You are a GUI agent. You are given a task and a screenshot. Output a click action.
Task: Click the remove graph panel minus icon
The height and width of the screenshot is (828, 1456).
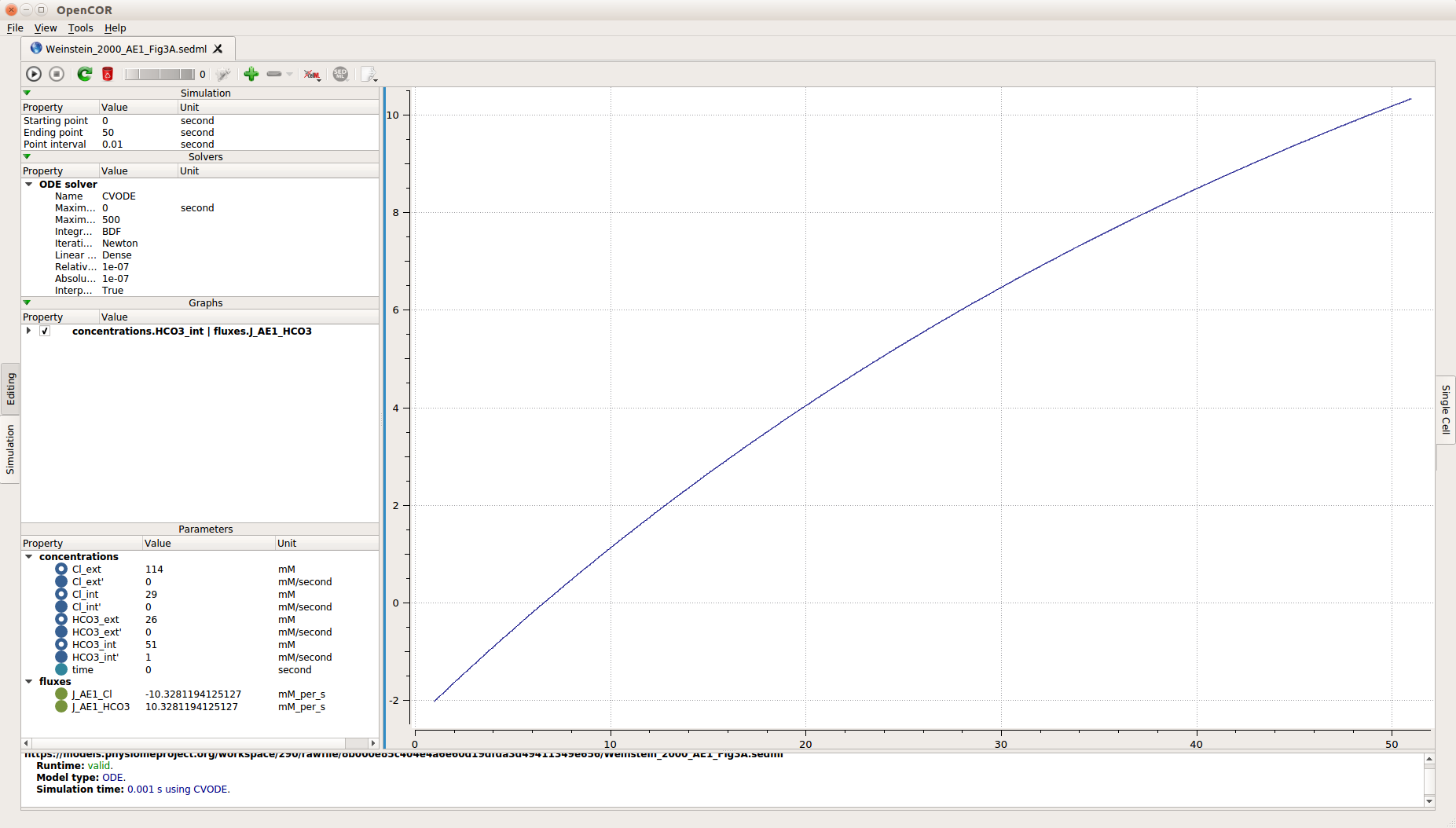(274, 74)
